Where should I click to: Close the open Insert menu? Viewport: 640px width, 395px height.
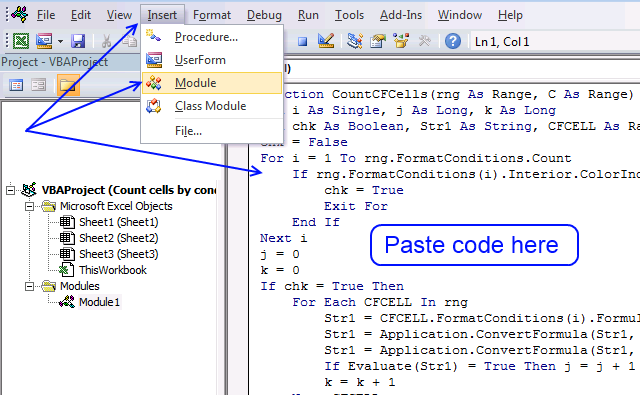click(162, 15)
